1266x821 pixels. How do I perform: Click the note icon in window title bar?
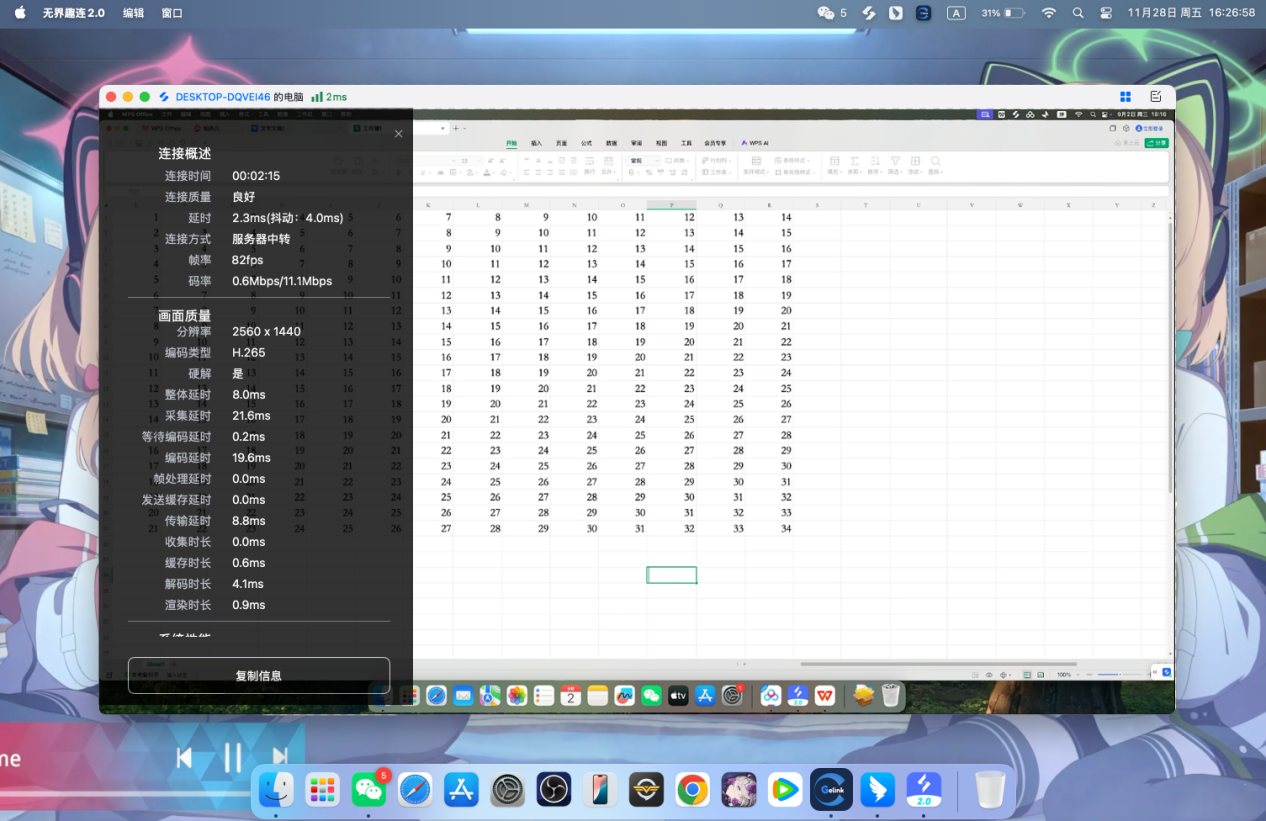pyautogui.click(x=1156, y=97)
